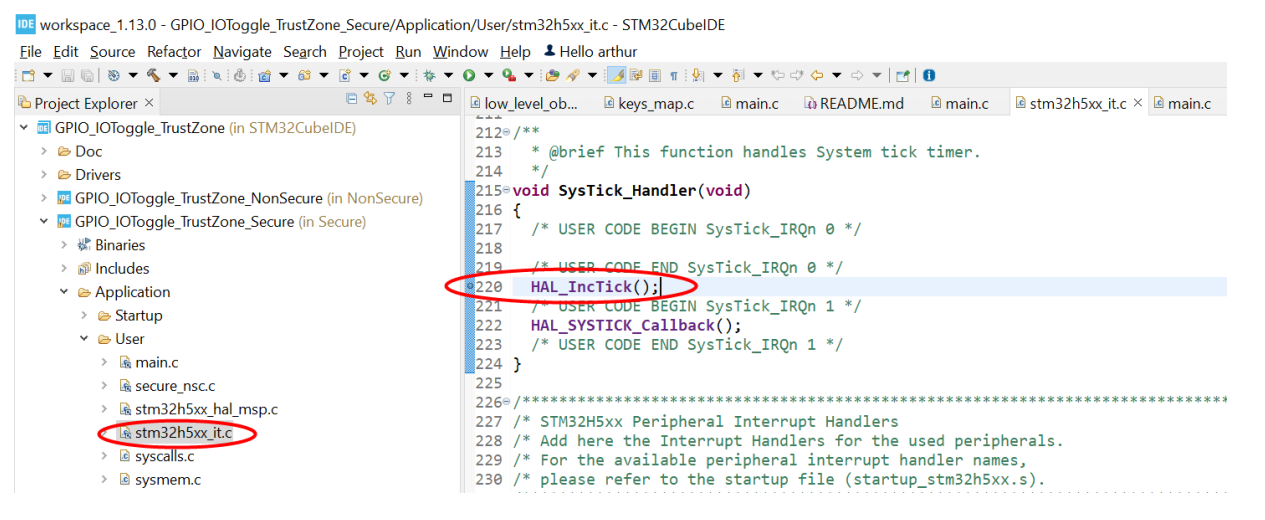This screenshot has height=520, width=1265.
Task: Open dropdown arrow next to Debug icon
Action: pos(447,75)
